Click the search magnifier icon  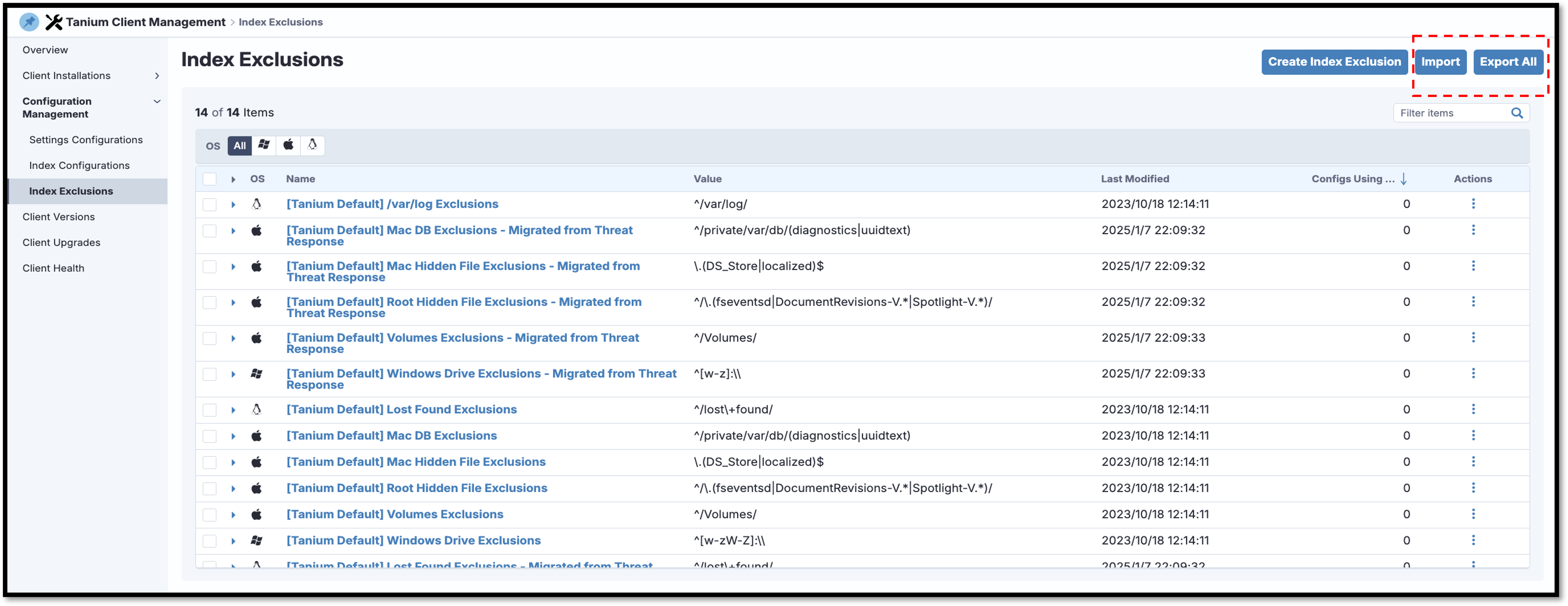coord(1516,113)
